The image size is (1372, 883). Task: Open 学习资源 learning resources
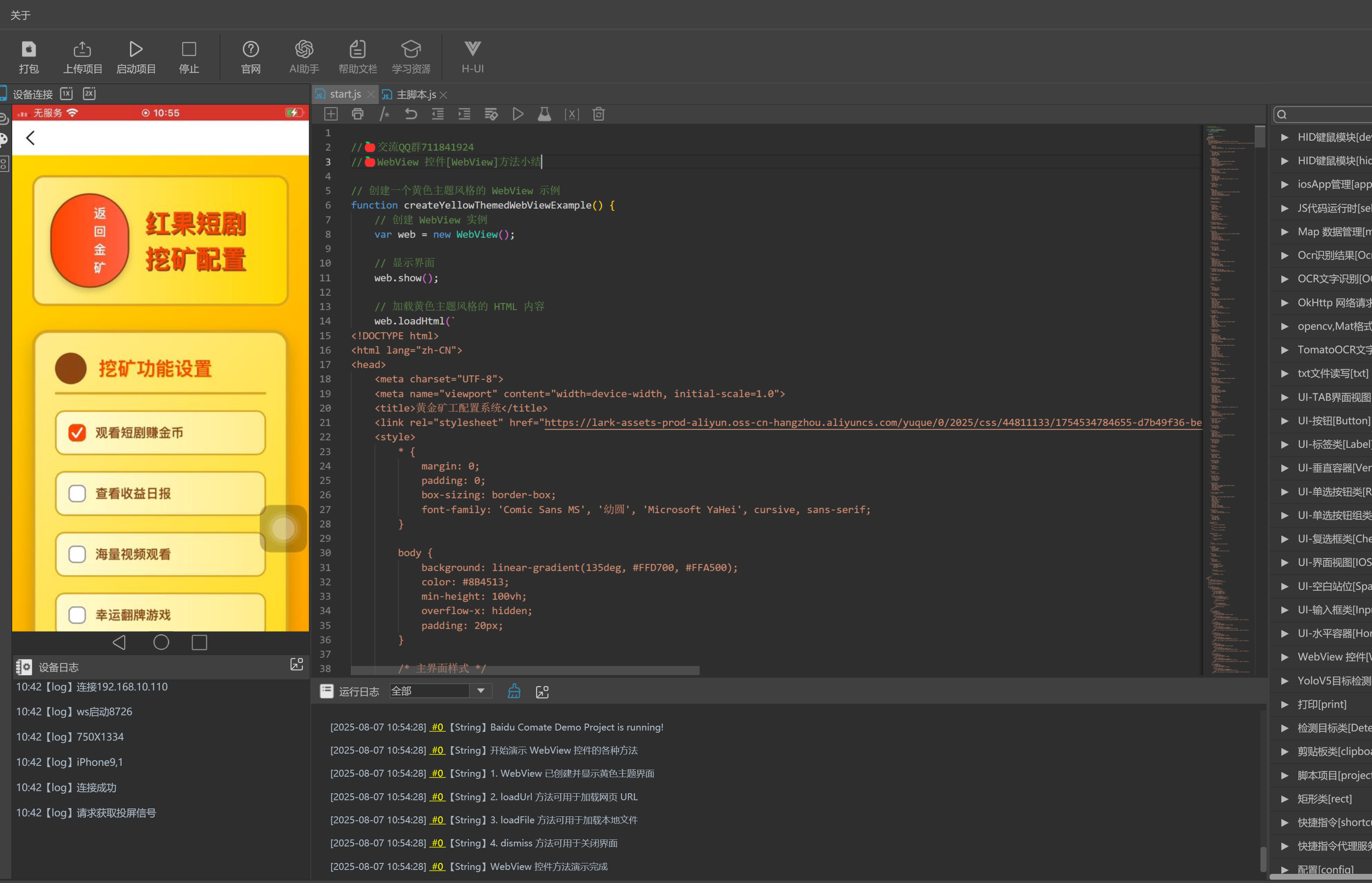click(411, 57)
